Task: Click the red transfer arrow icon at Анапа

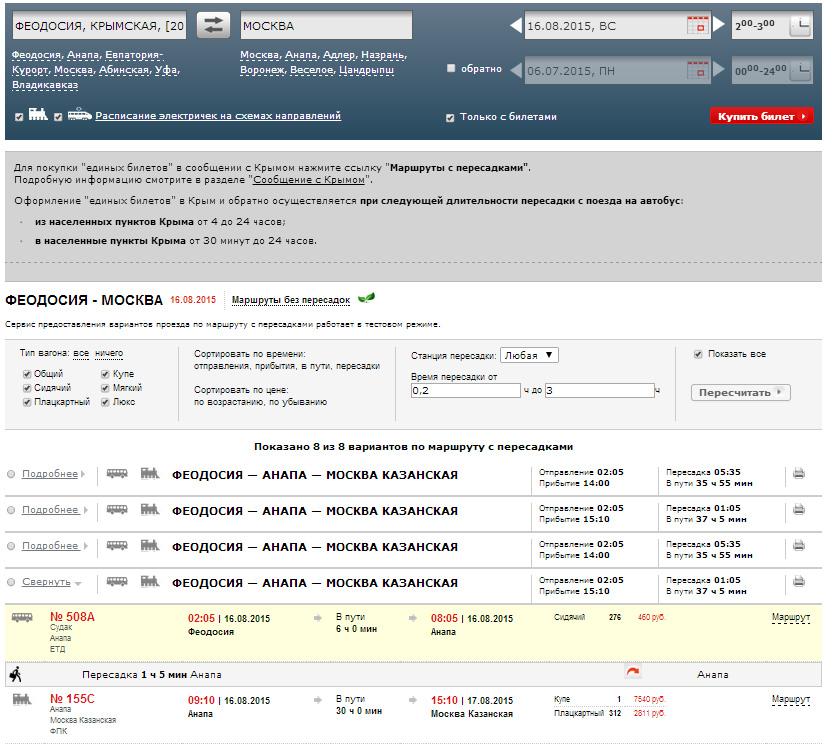Action: pyautogui.click(x=631, y=673)
